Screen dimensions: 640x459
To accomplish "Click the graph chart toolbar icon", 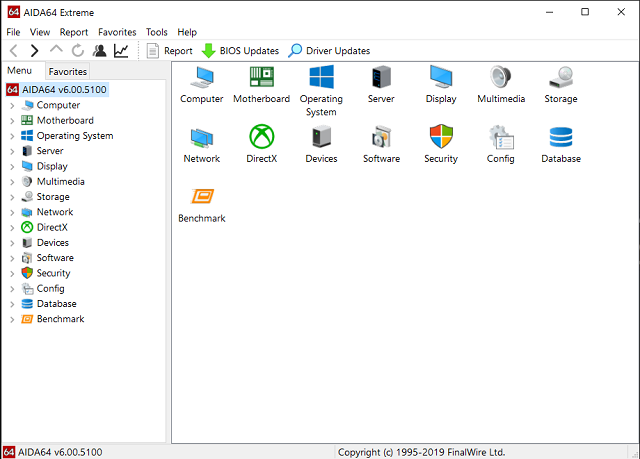I will click(x=121, y=51).
